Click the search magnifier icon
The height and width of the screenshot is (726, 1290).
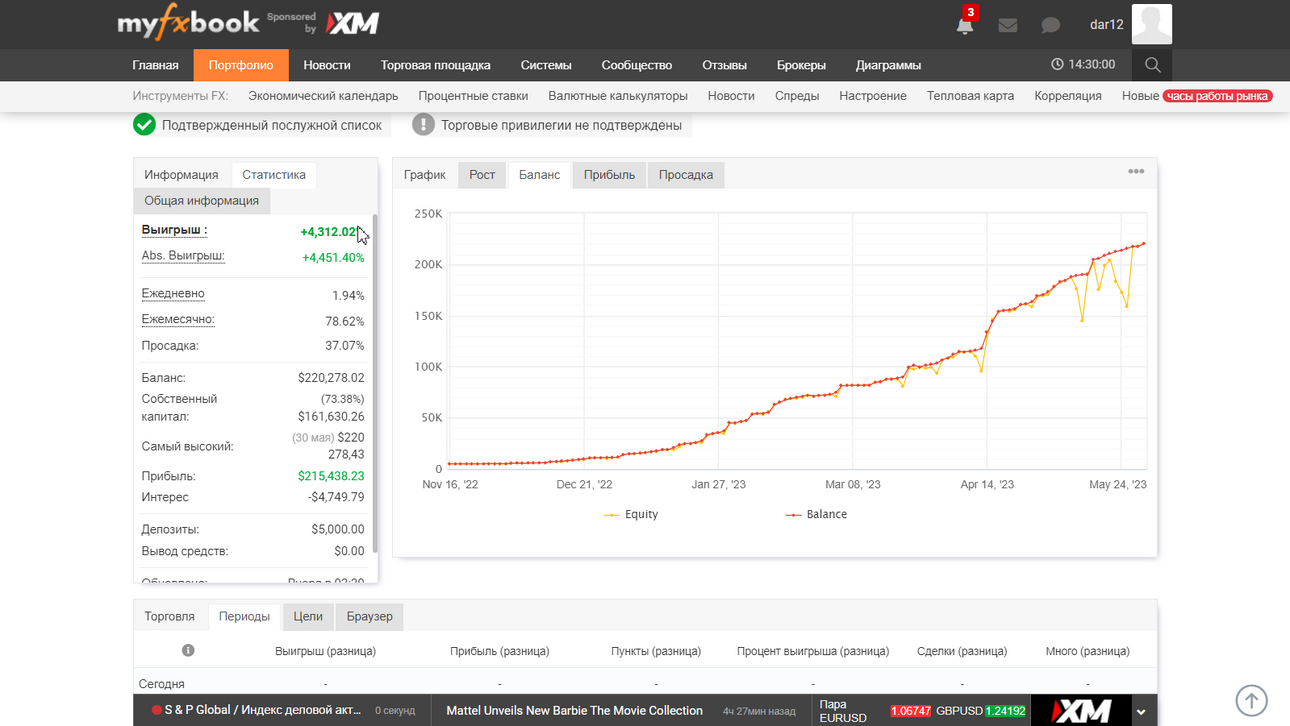pyautogui.click(x=1153, y=65)
